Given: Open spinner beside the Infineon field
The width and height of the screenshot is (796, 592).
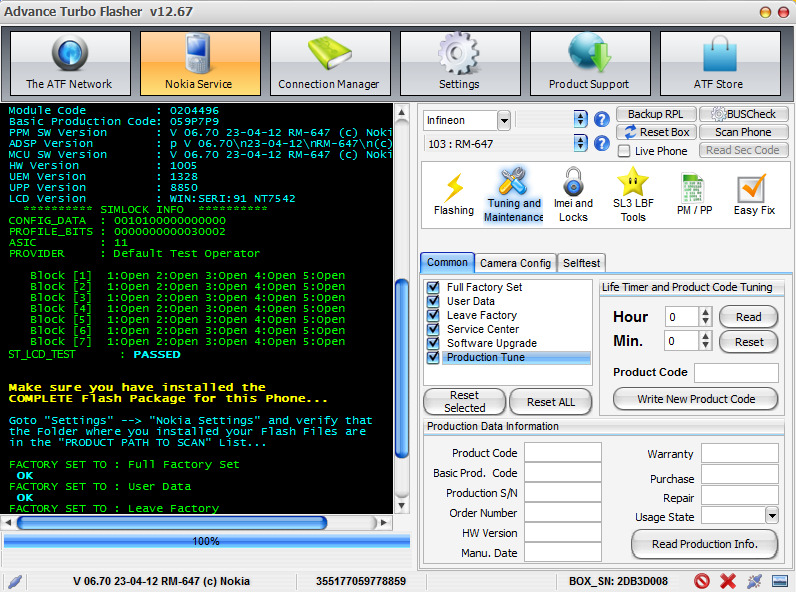Looking at the screenshot, I should coord(580,119).
